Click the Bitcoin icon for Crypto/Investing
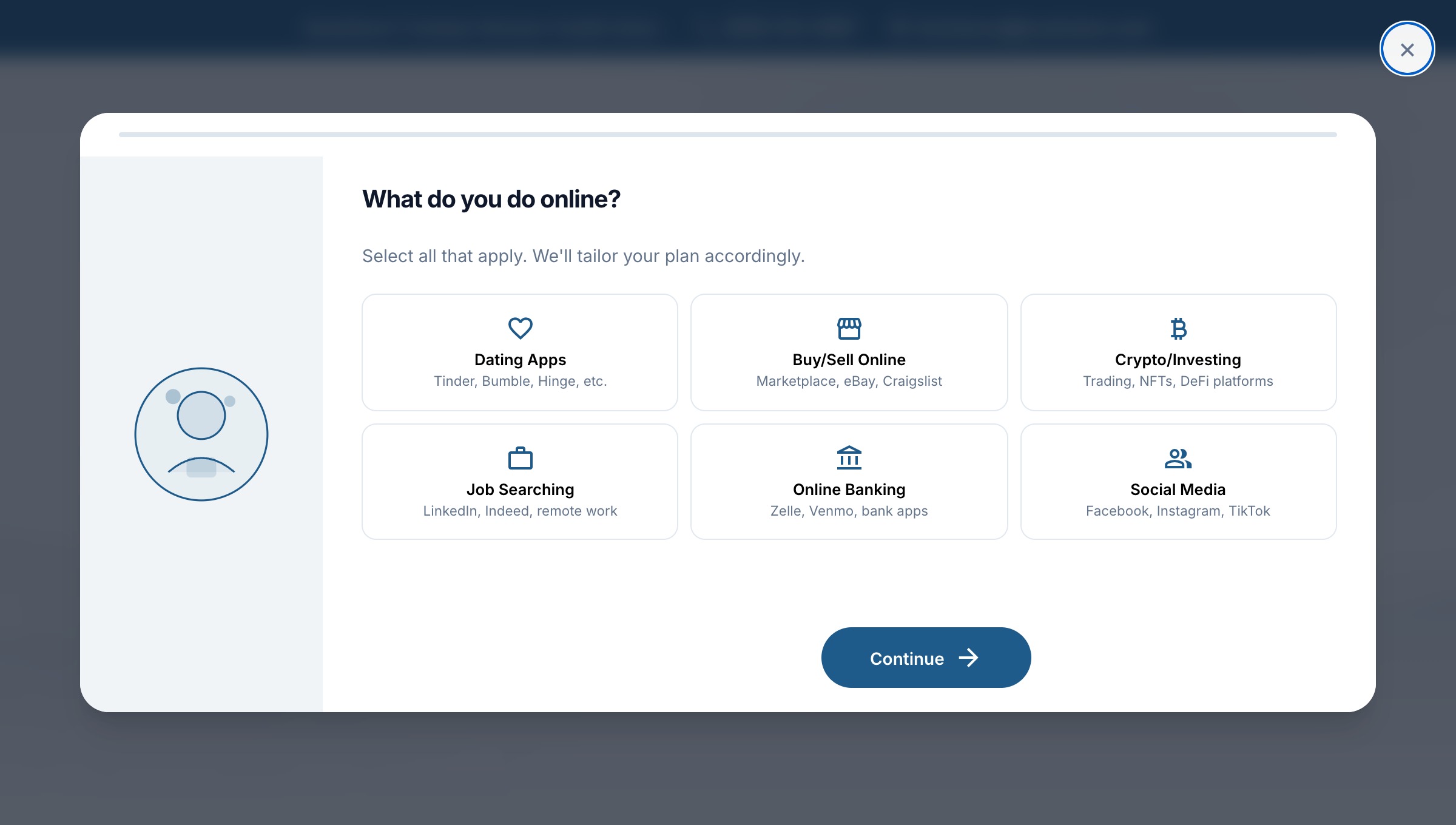 (1178, 328)
